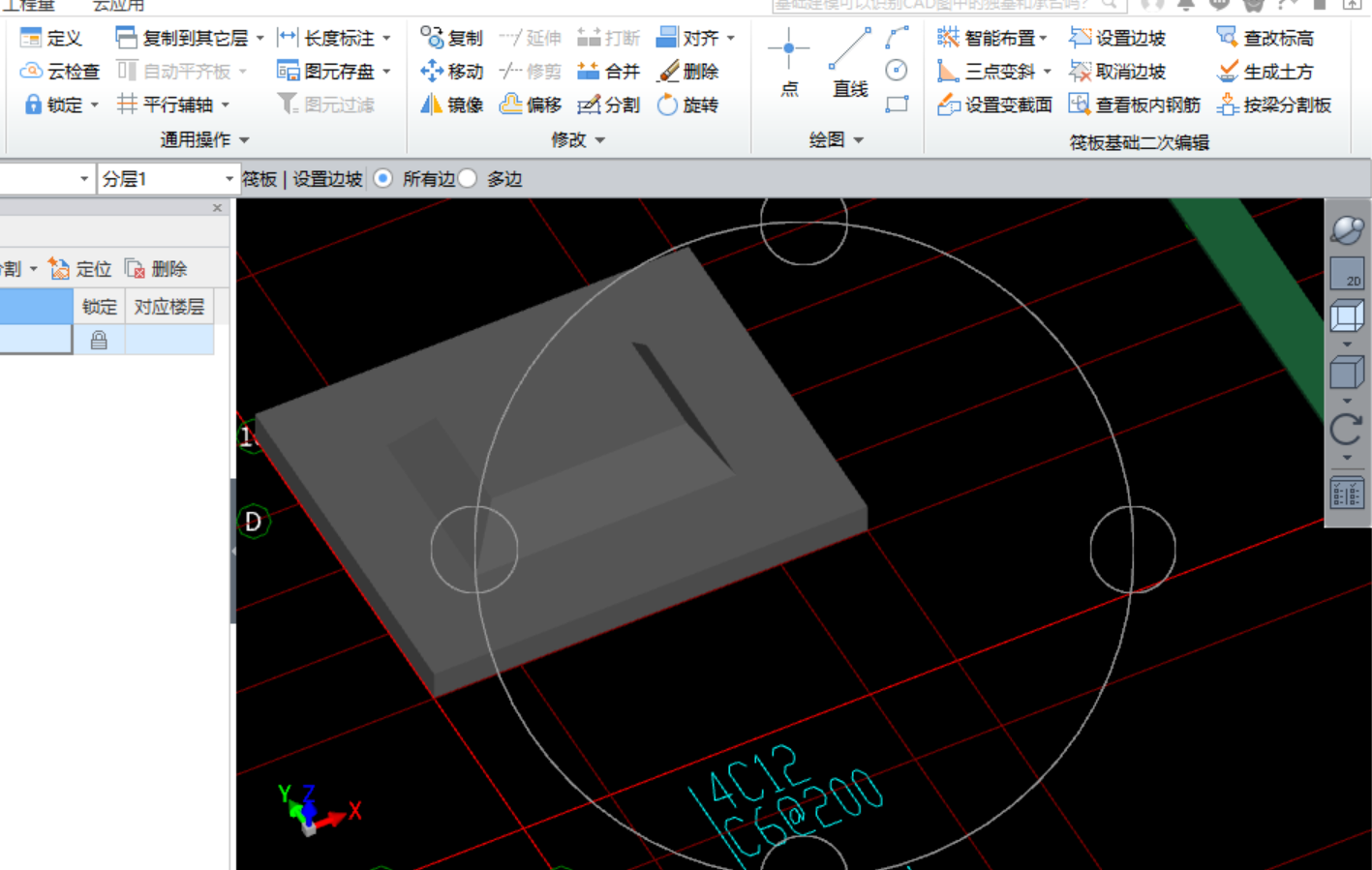The width and height of the screenshot is (1372, 870).
Task: Open the 云应用 ribbon tab
Action: point(118,5)
